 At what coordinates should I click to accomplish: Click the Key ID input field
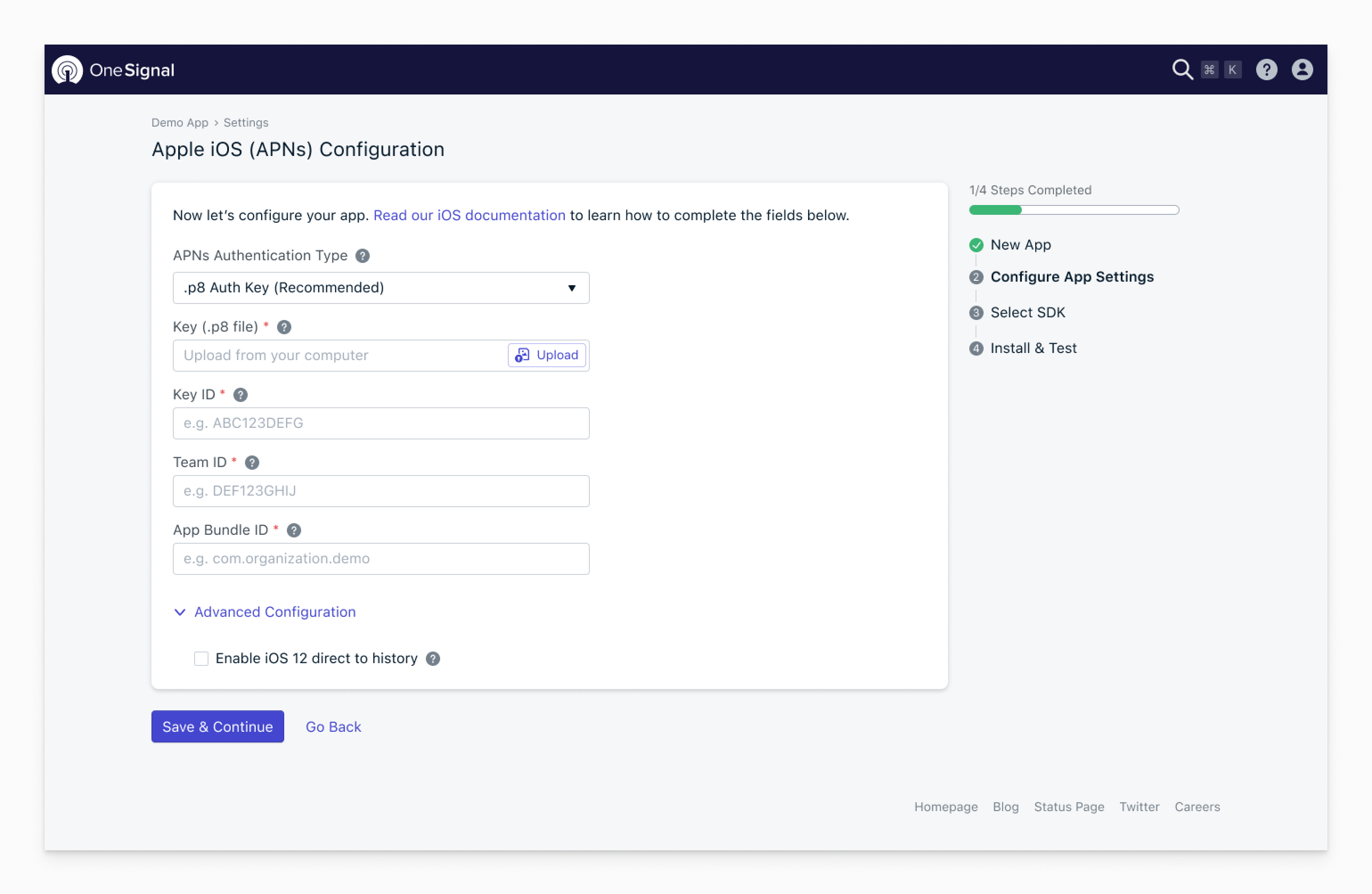(x=380, y=423)
